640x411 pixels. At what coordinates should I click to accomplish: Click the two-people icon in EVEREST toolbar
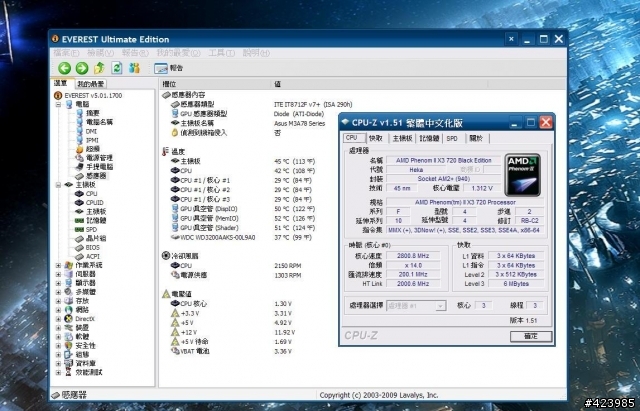[x=134, y=68]
